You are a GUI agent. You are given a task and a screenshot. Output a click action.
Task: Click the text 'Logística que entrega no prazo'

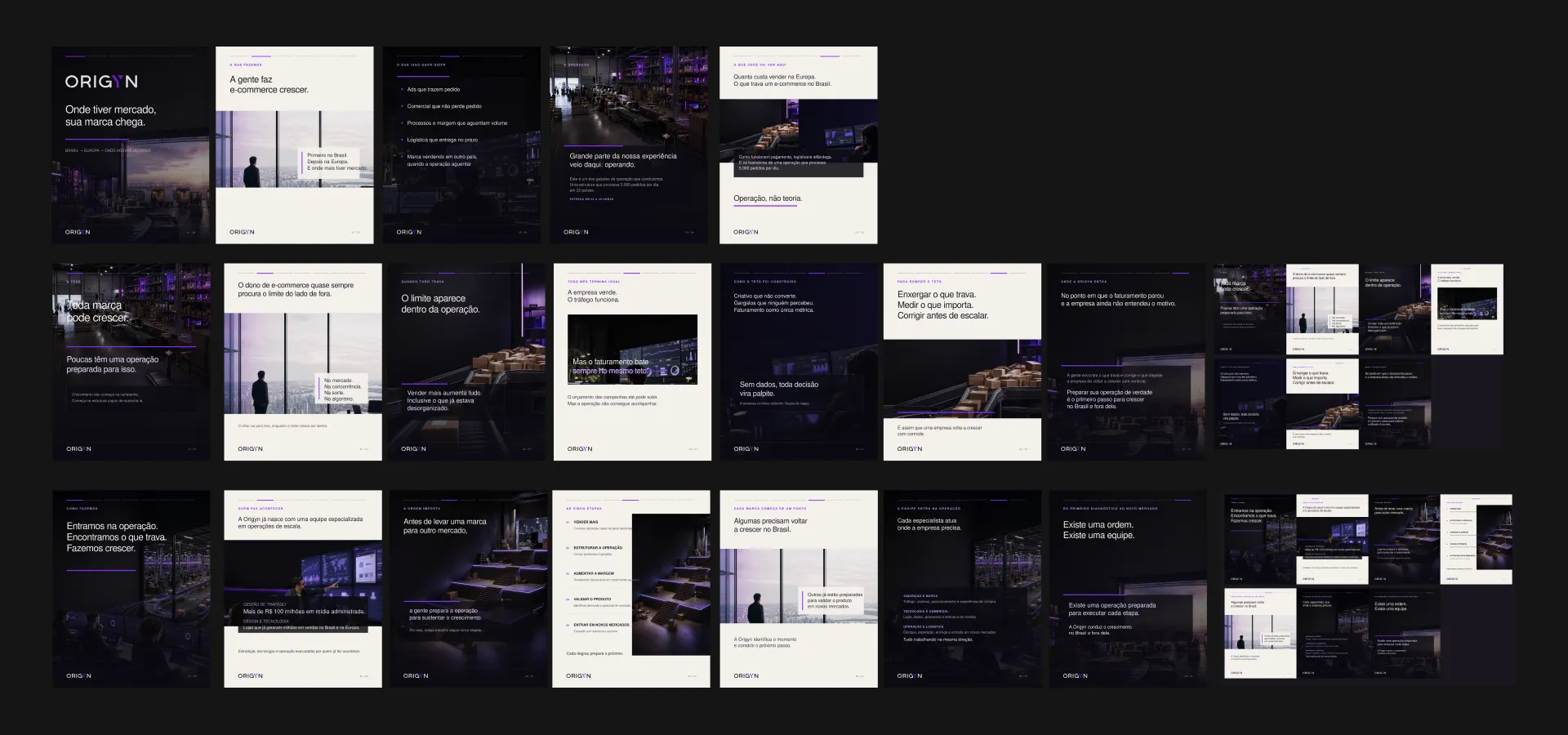tap(443, 140)
